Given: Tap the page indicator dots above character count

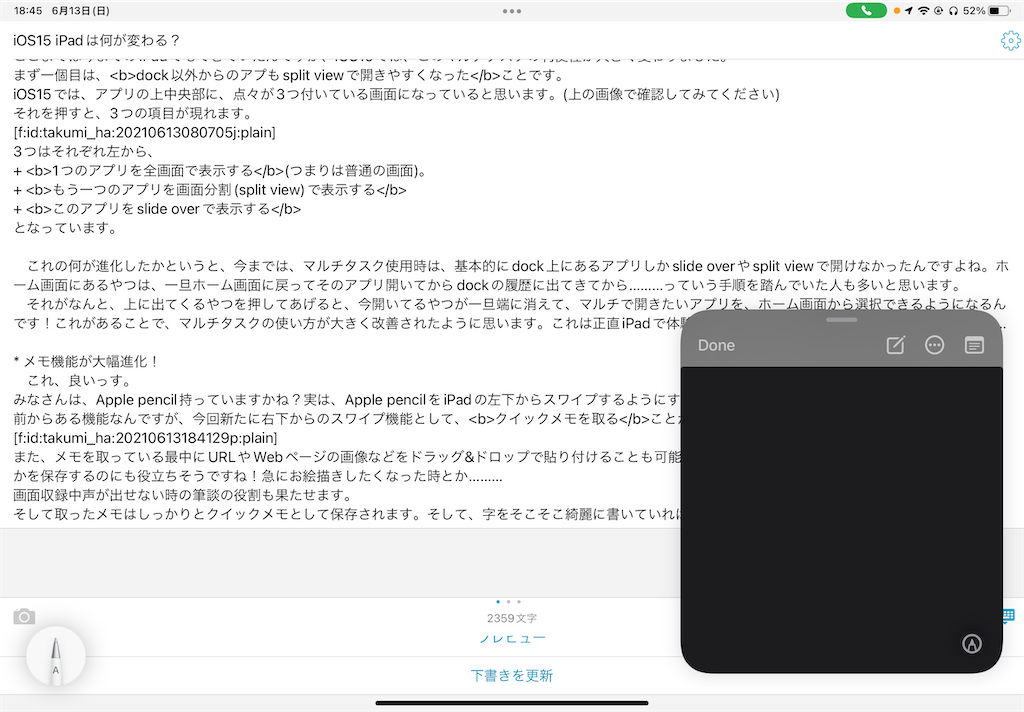Looking at the screenshot, I should 508,602.
